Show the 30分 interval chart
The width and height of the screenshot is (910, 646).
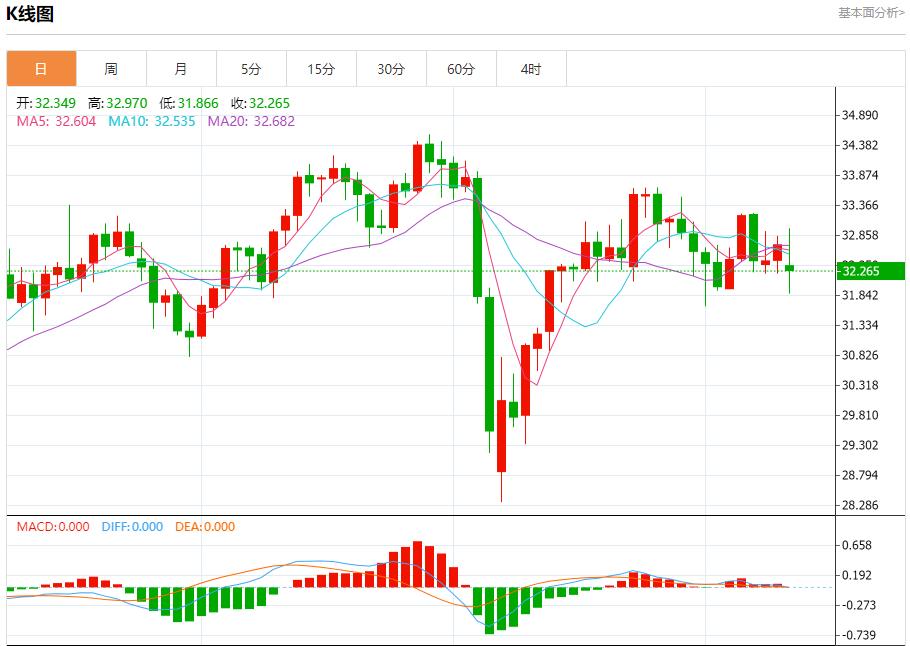[391, 69]
